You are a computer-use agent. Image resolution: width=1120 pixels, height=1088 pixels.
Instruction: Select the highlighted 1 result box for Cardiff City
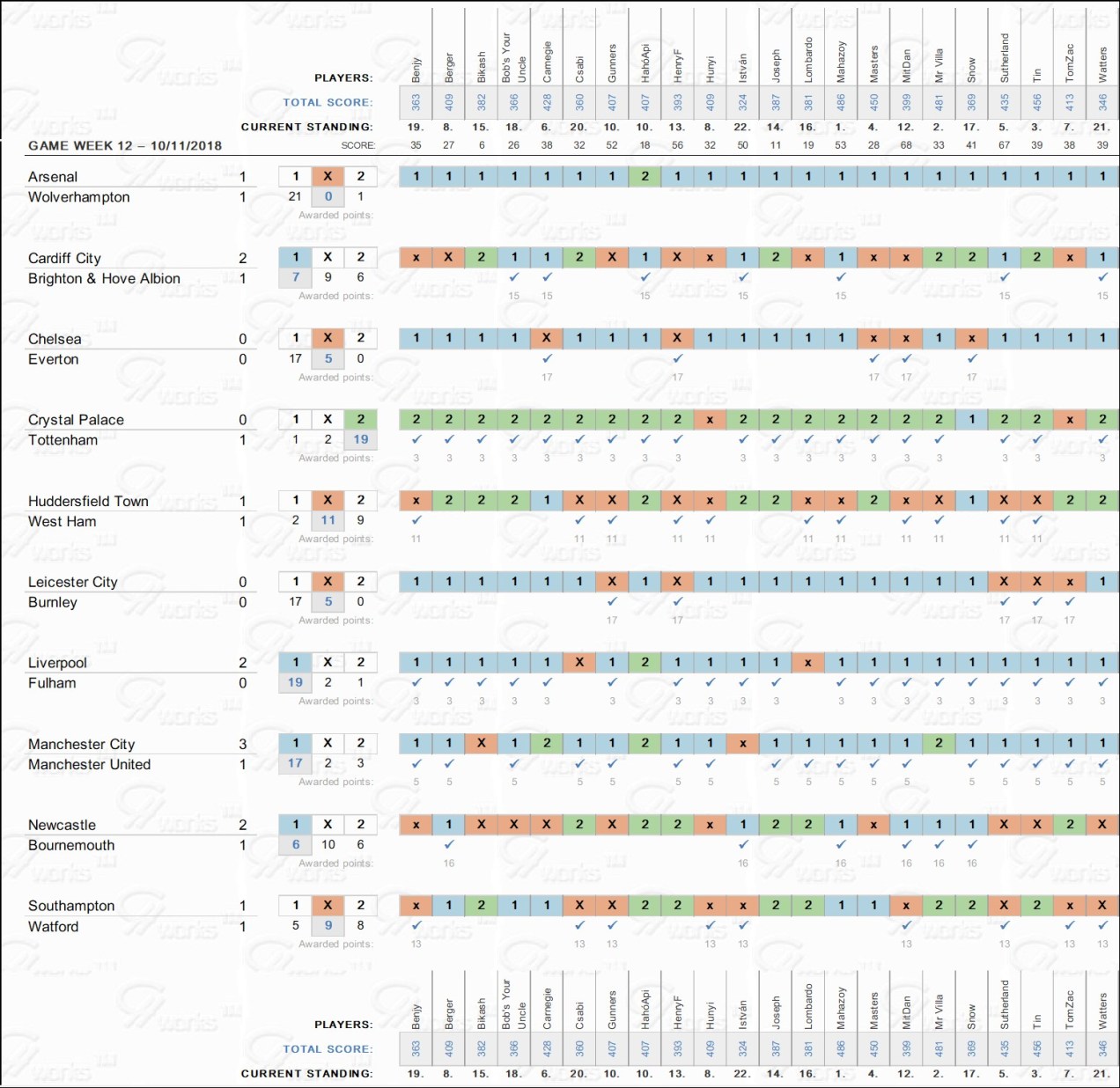point(295,257)
